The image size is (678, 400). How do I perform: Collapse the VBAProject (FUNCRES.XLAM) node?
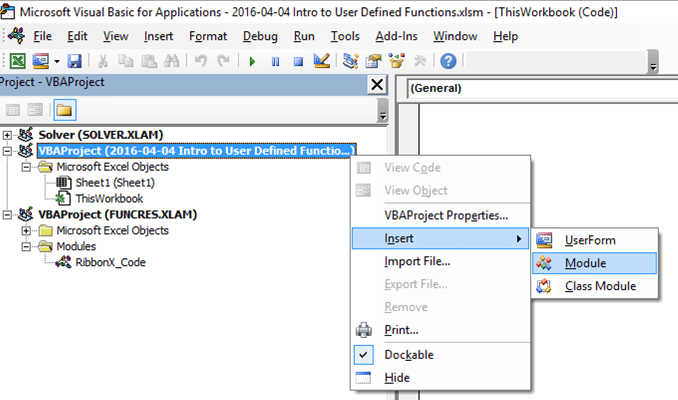tap(7, 215)
